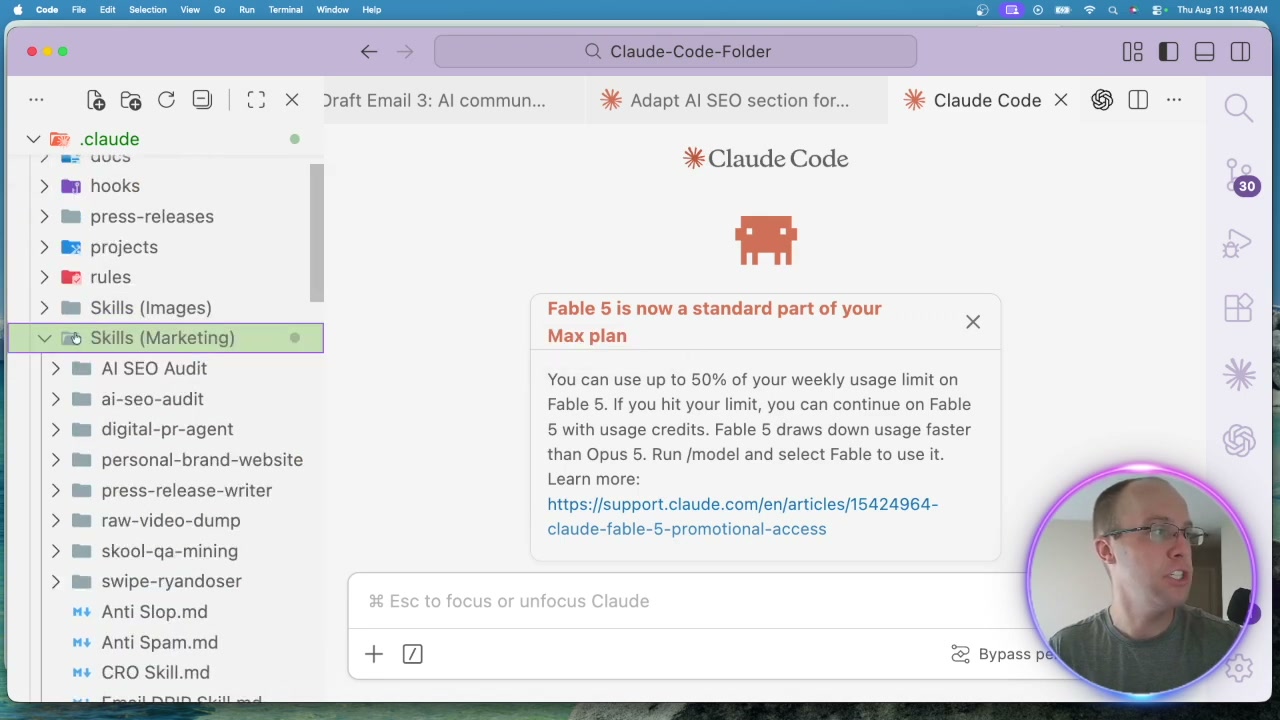Screen dimensions: 1280x720
Task: Dismiss the Fable 5 announcement banner
Action: [973, 322]
